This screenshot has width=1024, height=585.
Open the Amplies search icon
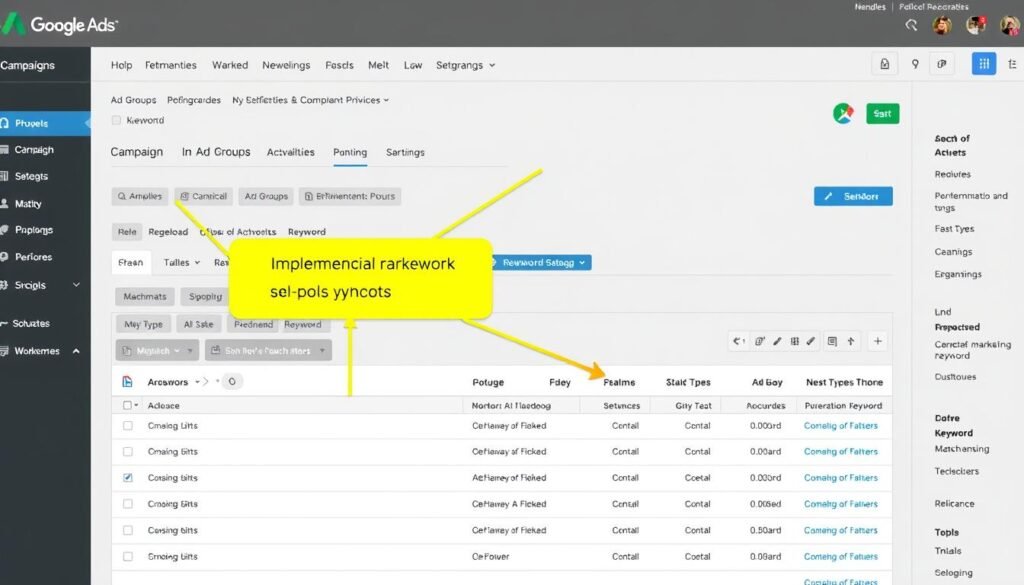(x=124, y=196)
